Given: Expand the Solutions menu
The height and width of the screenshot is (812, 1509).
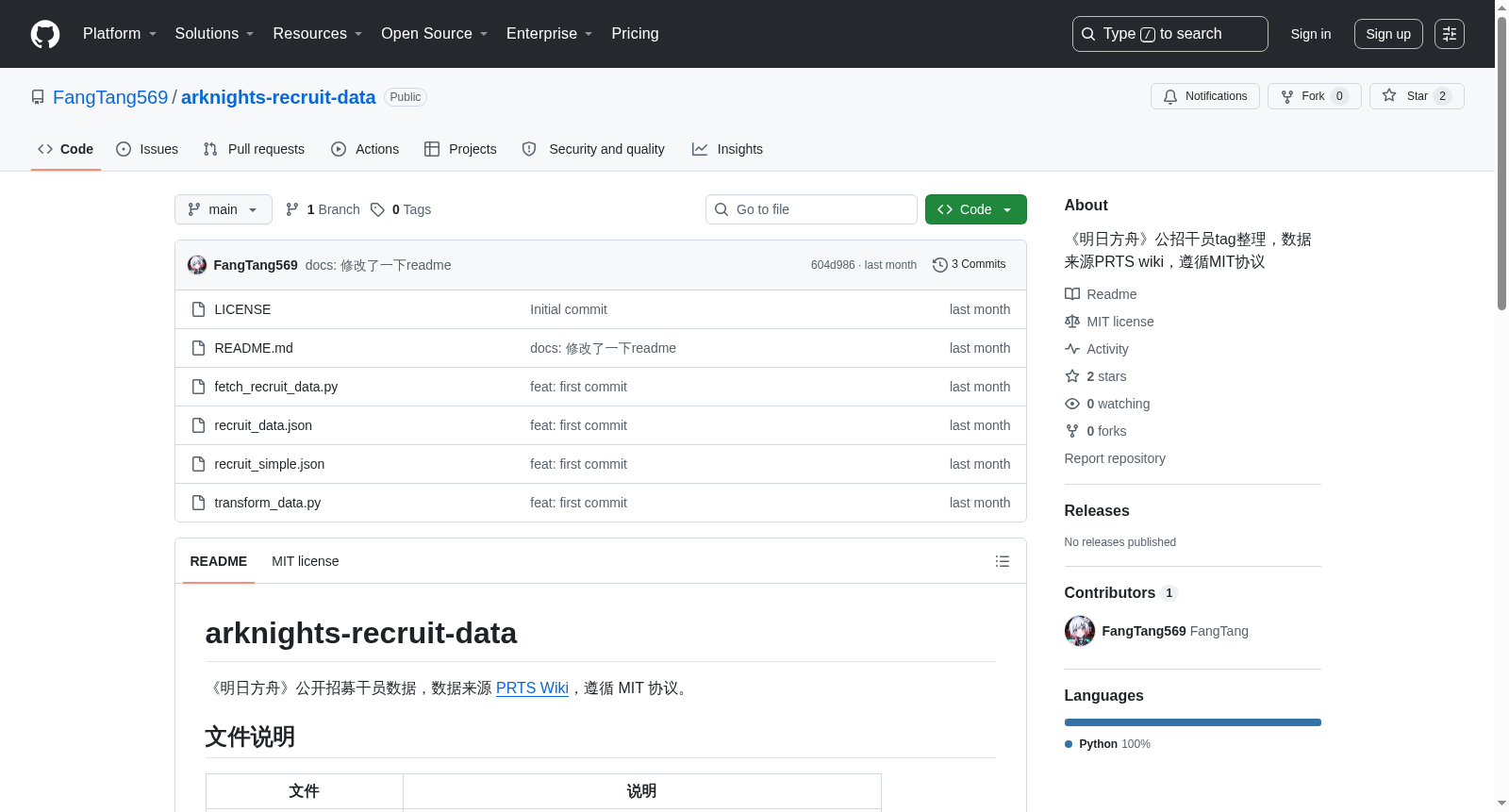Looking at the screenshot, I should (214, 34).
